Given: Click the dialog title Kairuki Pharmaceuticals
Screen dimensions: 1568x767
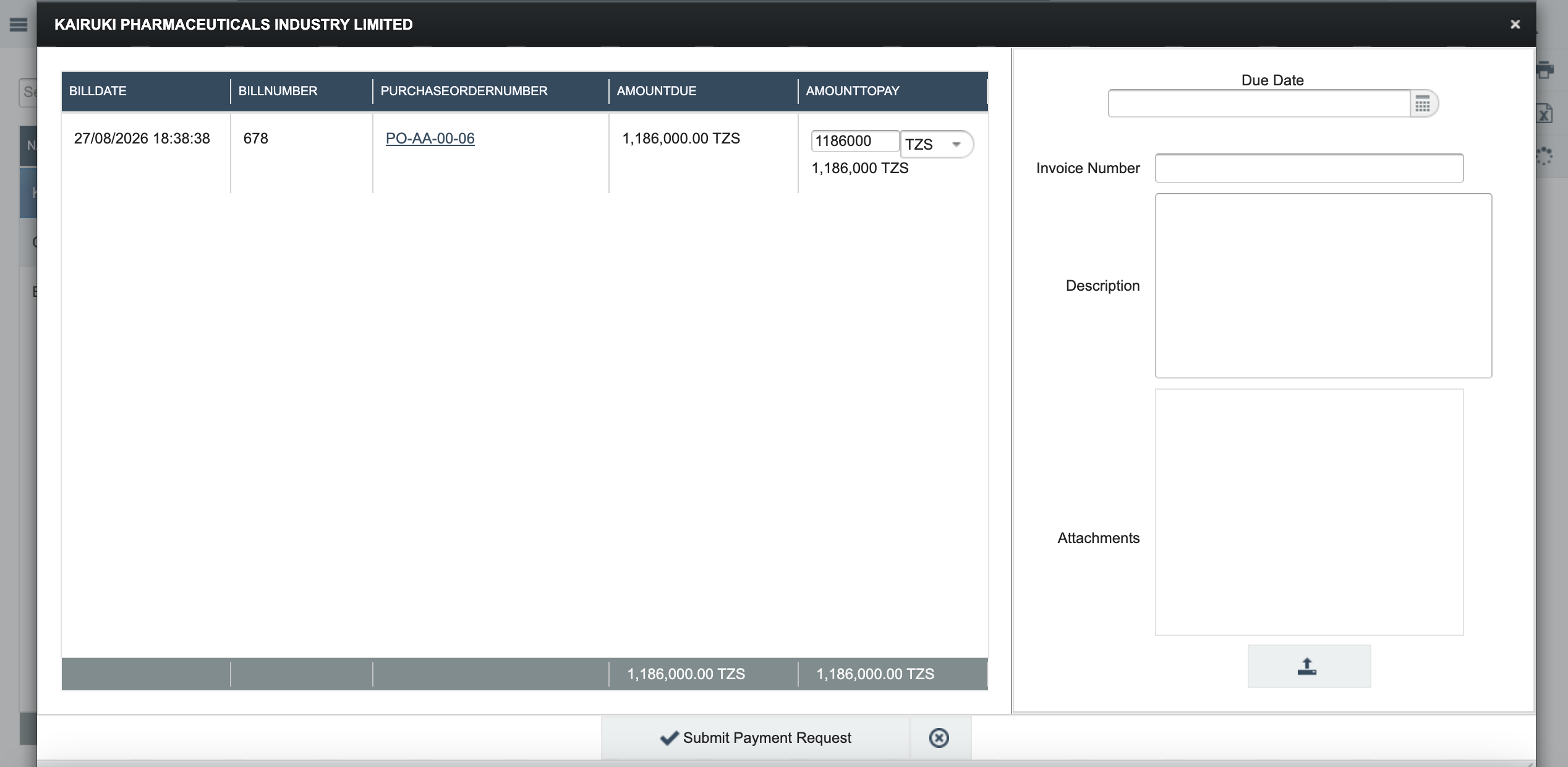Looking at the screenshot, I should [x=234, y=24].
